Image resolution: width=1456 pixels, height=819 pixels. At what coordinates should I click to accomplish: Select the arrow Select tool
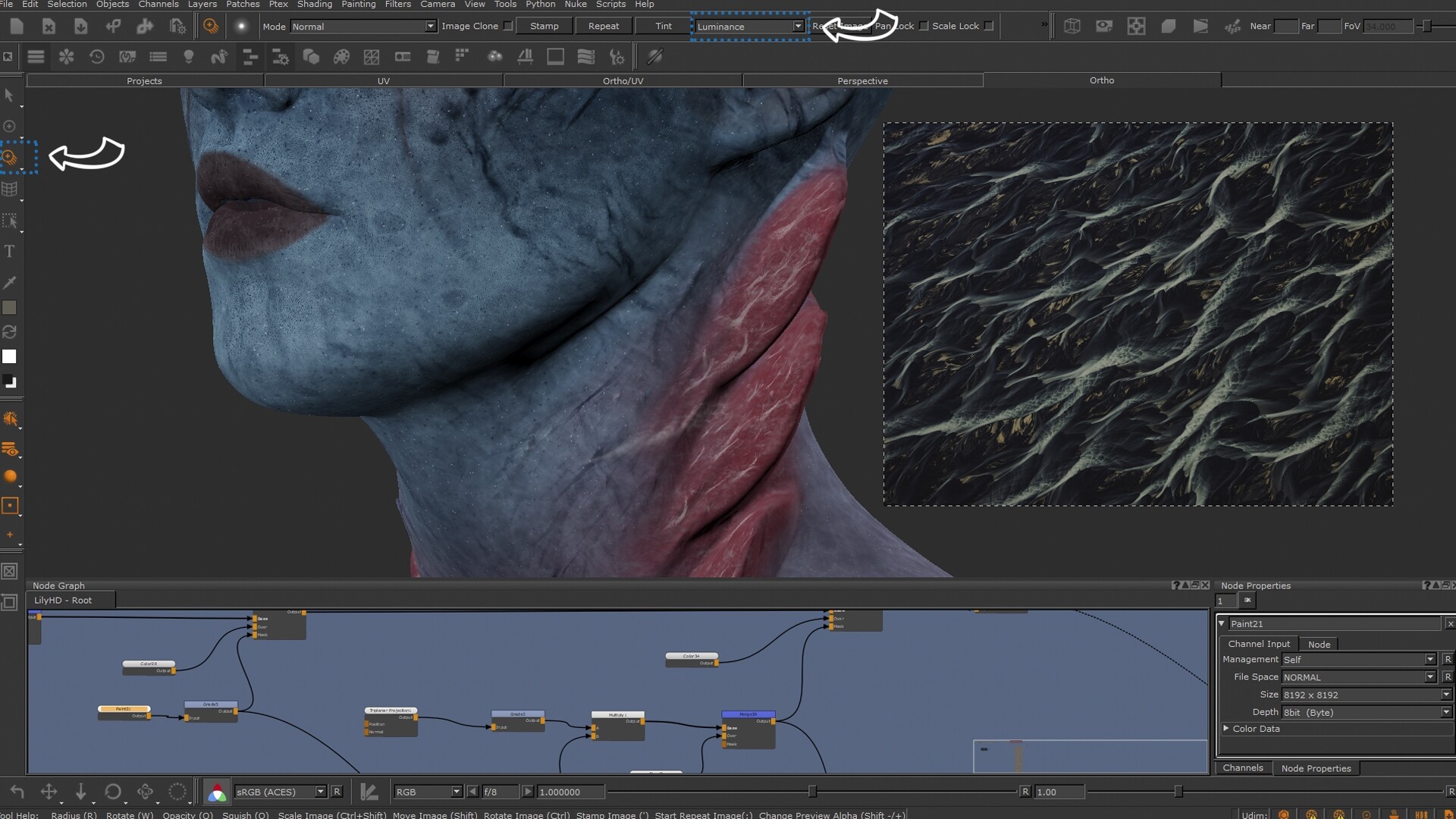pos(9,96)
